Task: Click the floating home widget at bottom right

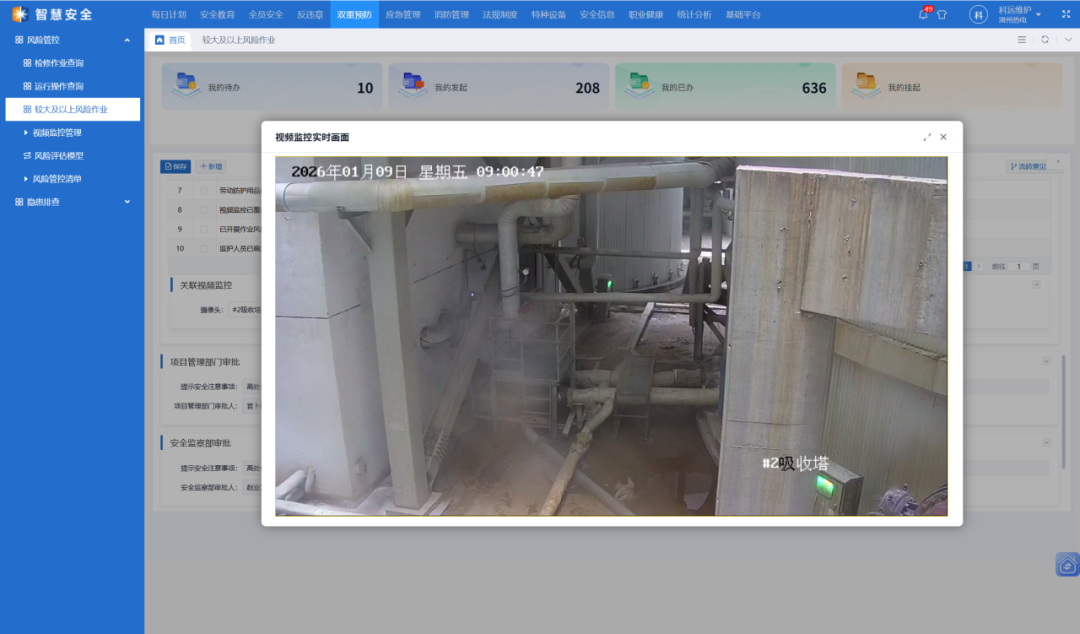Action: coord(1067,564)
